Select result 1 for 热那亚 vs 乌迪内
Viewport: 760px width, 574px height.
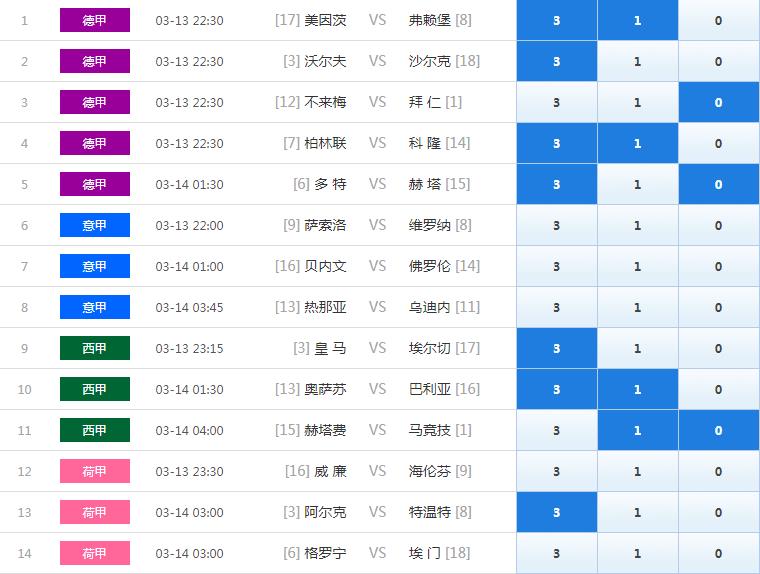637,307
